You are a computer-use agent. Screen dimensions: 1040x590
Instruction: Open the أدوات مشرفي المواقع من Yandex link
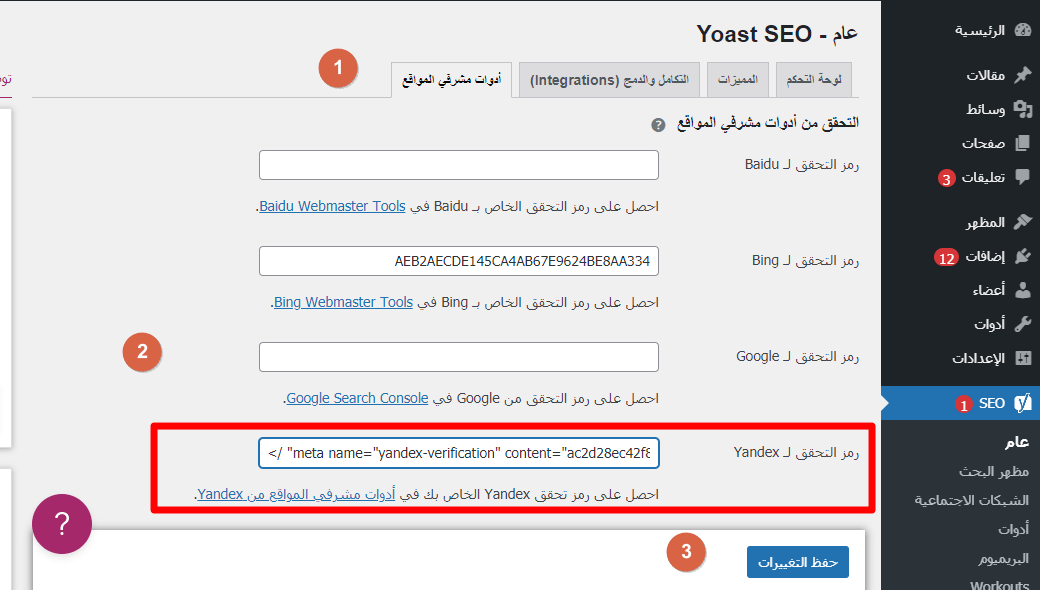point(296,495)
